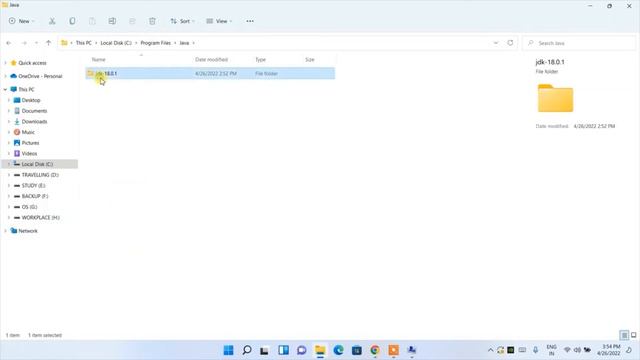Switch to details view layout icon
Screen dimensions: 640x360
pyautogui.click(x=624, y=336)
